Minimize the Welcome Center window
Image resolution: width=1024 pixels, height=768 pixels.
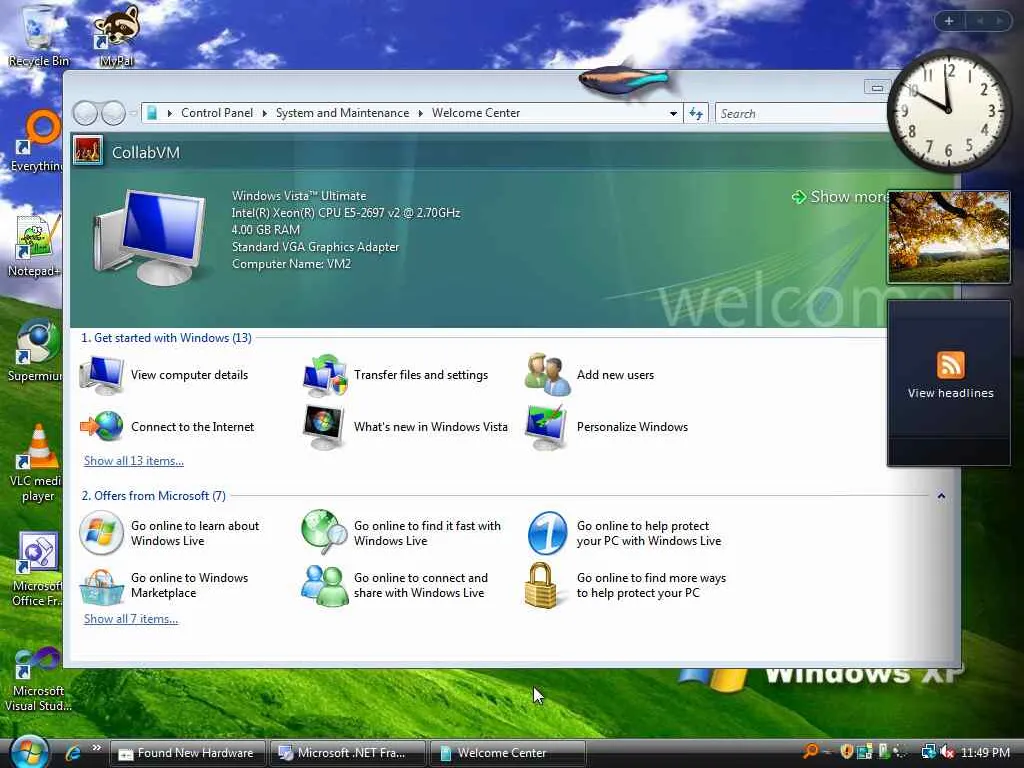click(x=877, y=87)
